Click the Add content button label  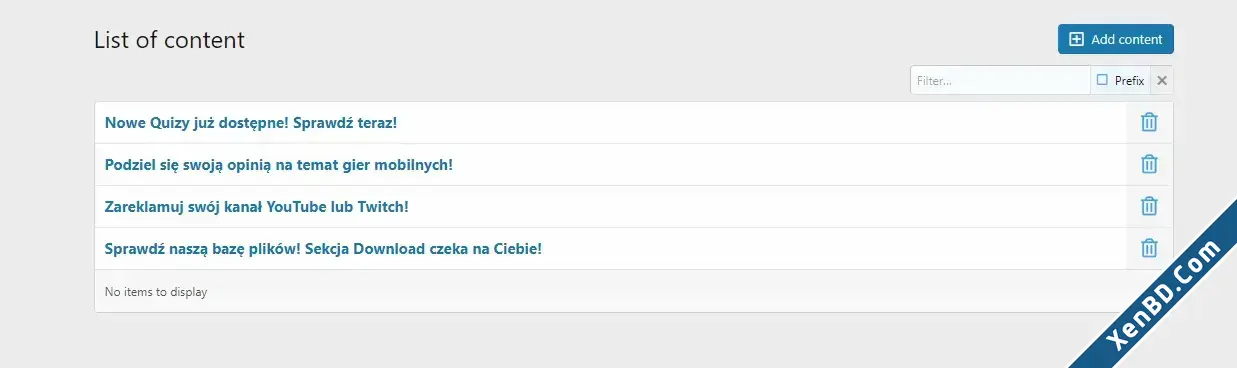1127,39
